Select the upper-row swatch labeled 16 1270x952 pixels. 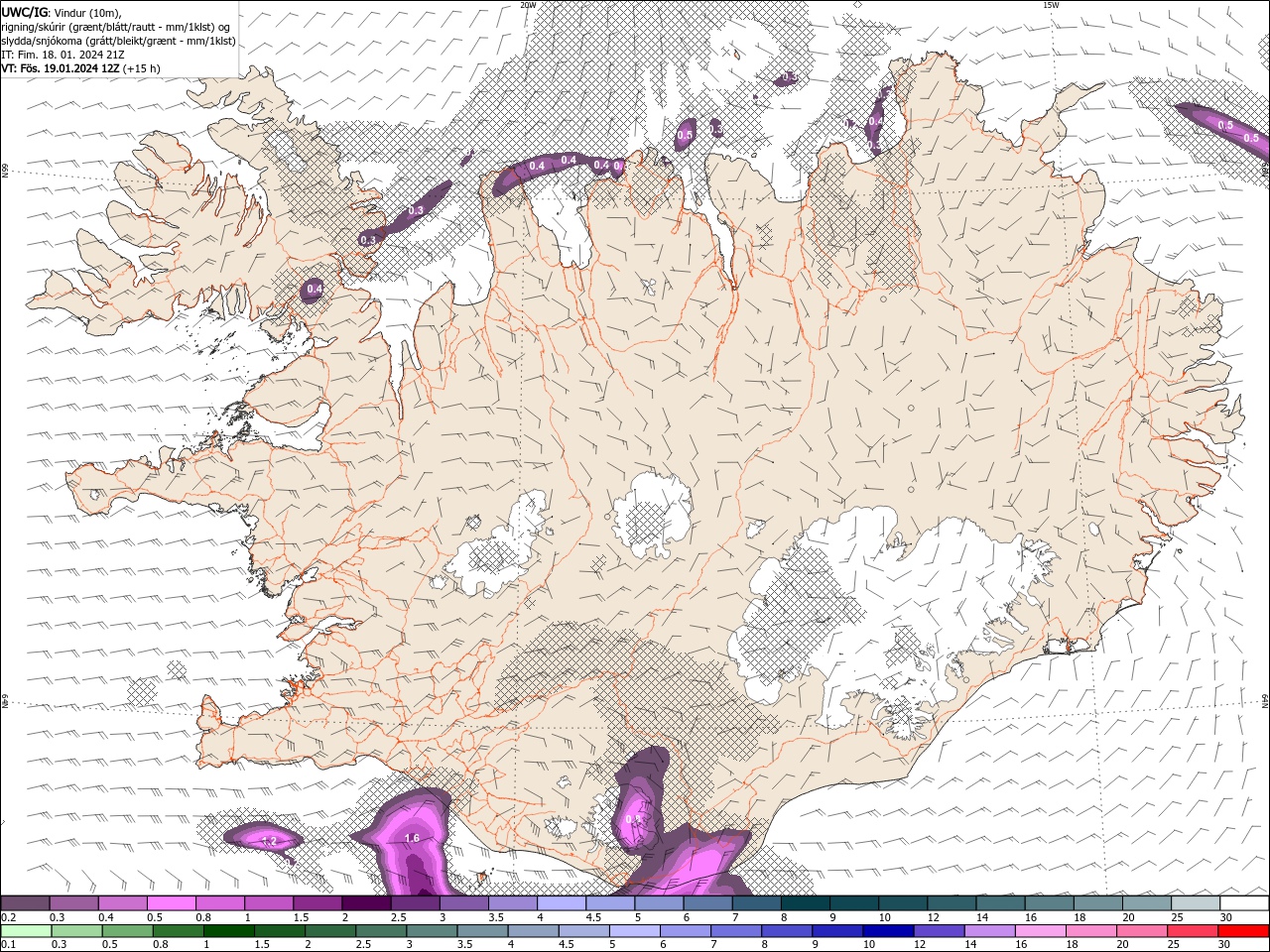1050,903
